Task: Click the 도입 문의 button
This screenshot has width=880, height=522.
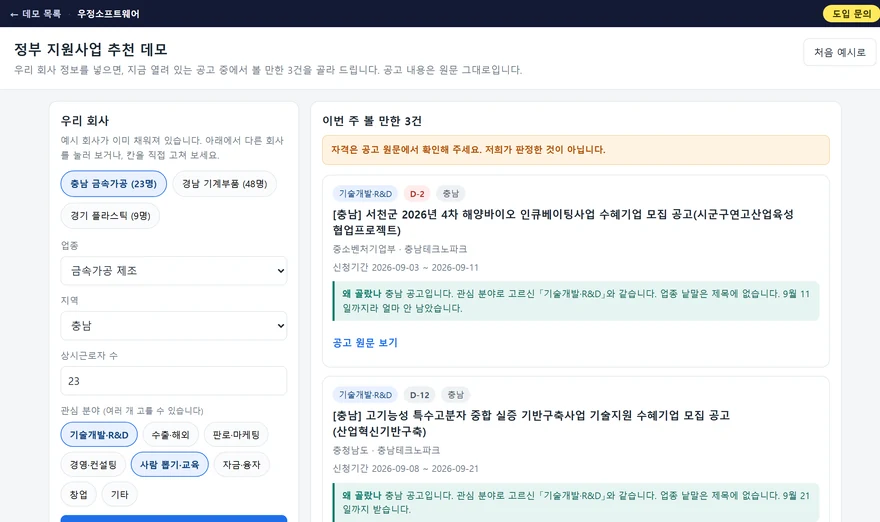Action: pyautogui.click(x=851, y=13)
